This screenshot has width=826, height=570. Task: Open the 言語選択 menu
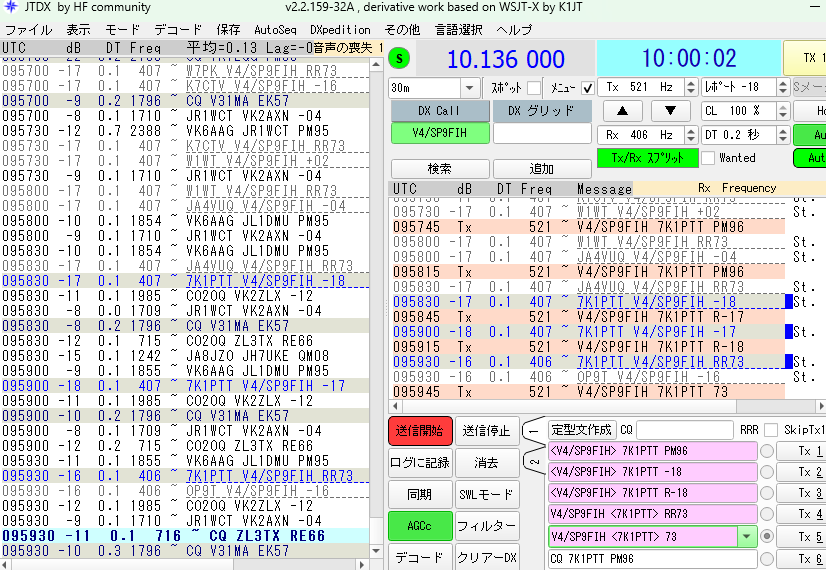(x=458, y=30)
